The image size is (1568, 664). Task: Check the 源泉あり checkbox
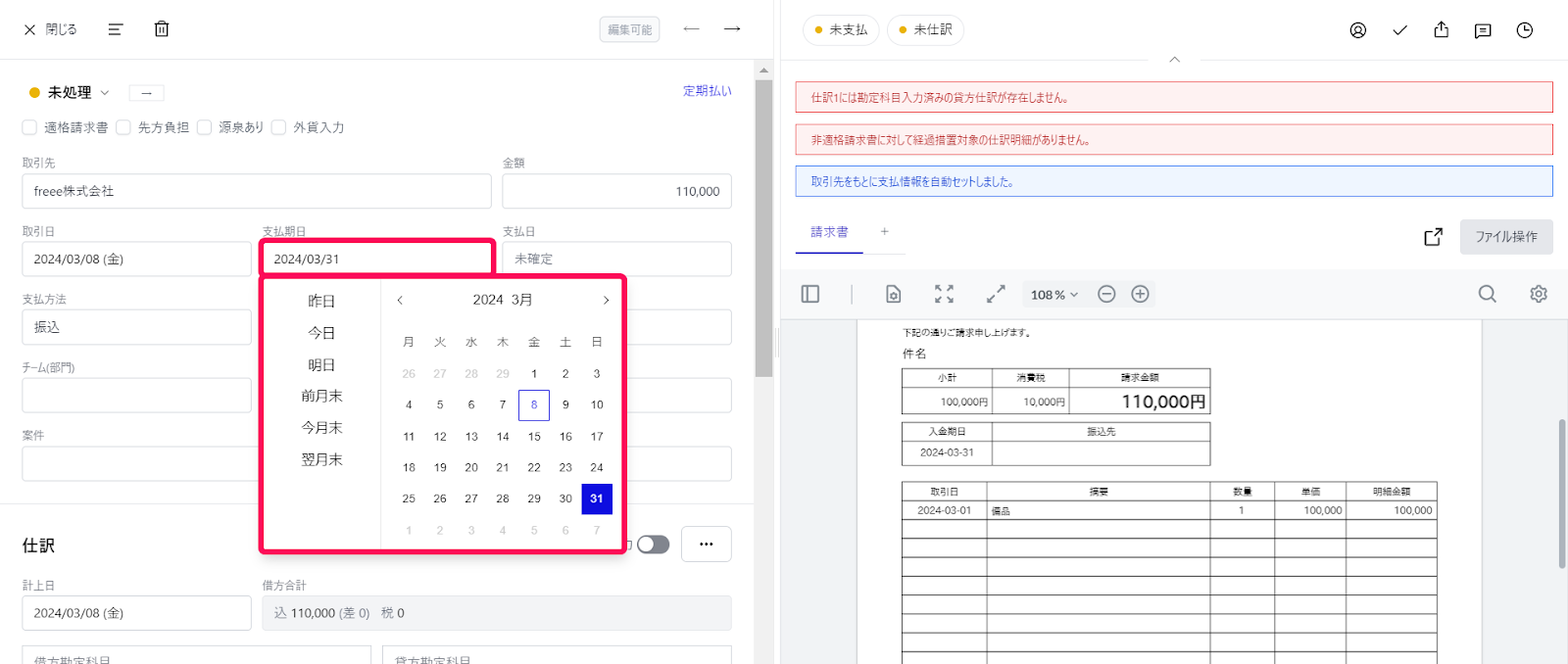tap(204, 127)
